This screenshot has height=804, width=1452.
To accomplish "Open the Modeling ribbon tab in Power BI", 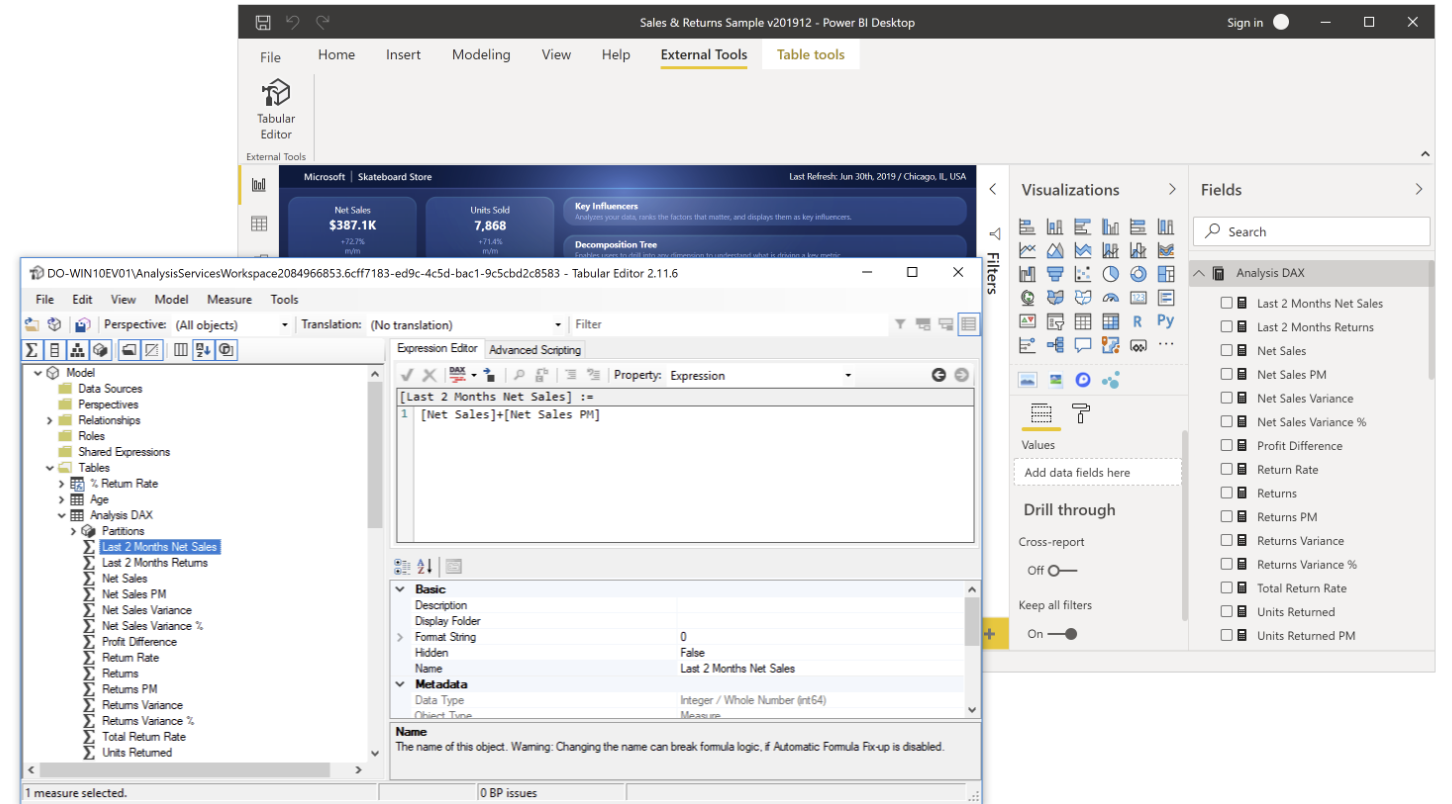I will coord(481,55).
